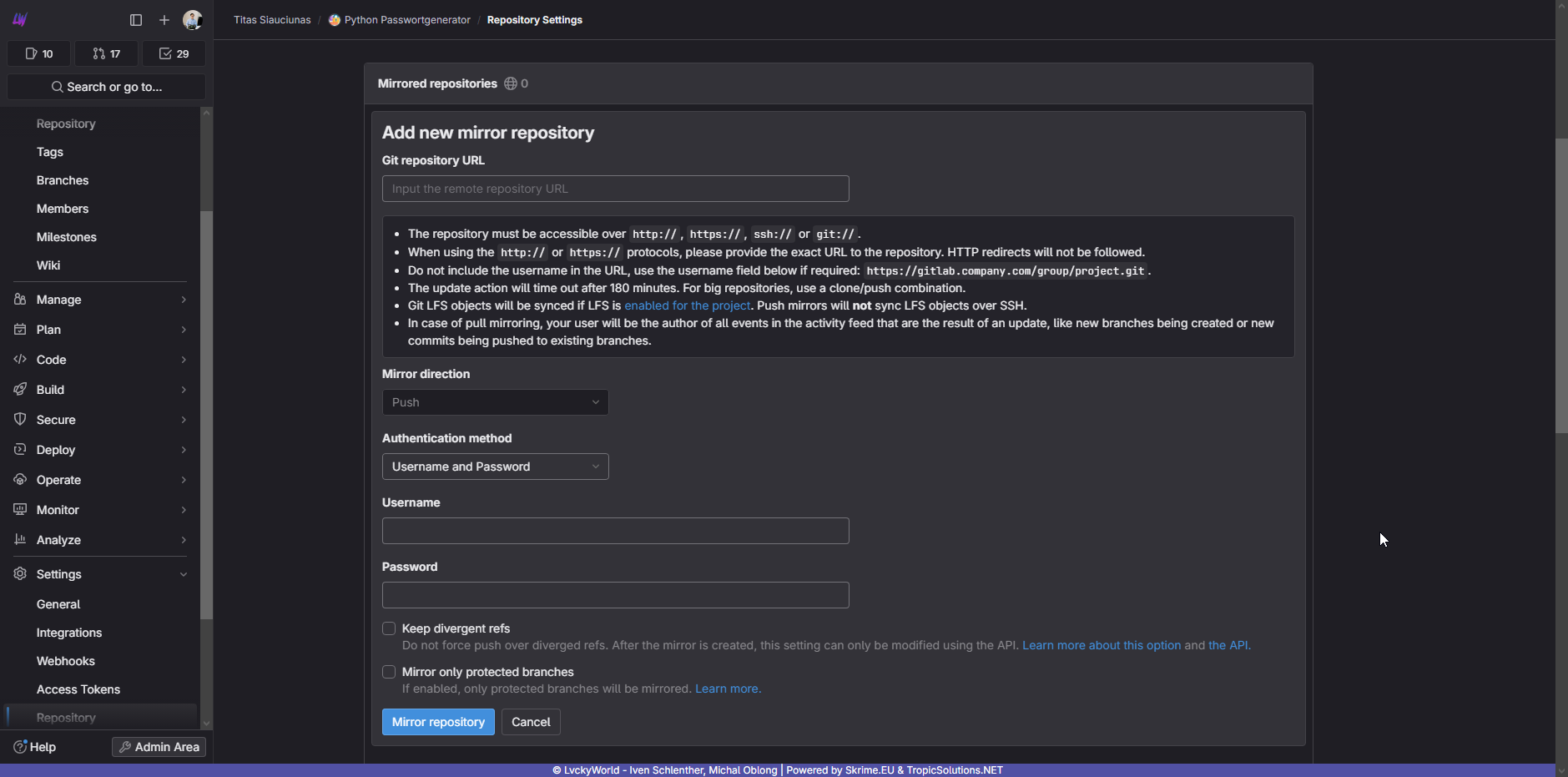Screen dimensions: 1568x777
Task: Open the Authentication method dropdown
Action: tap(495, 467)
